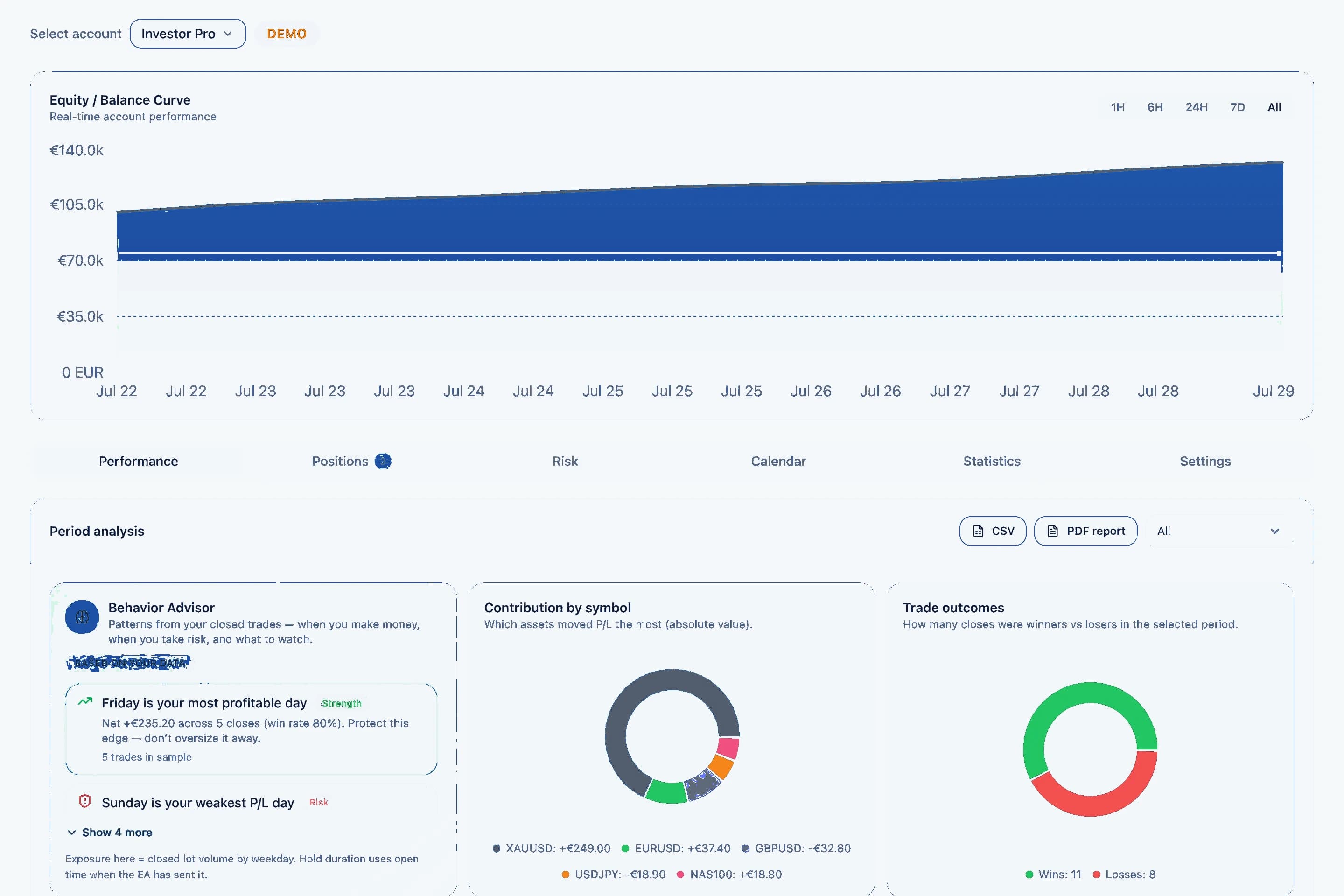Open the period filter All dropdown
This screenshot has width=1344, height=896.
coord(1219,531)
